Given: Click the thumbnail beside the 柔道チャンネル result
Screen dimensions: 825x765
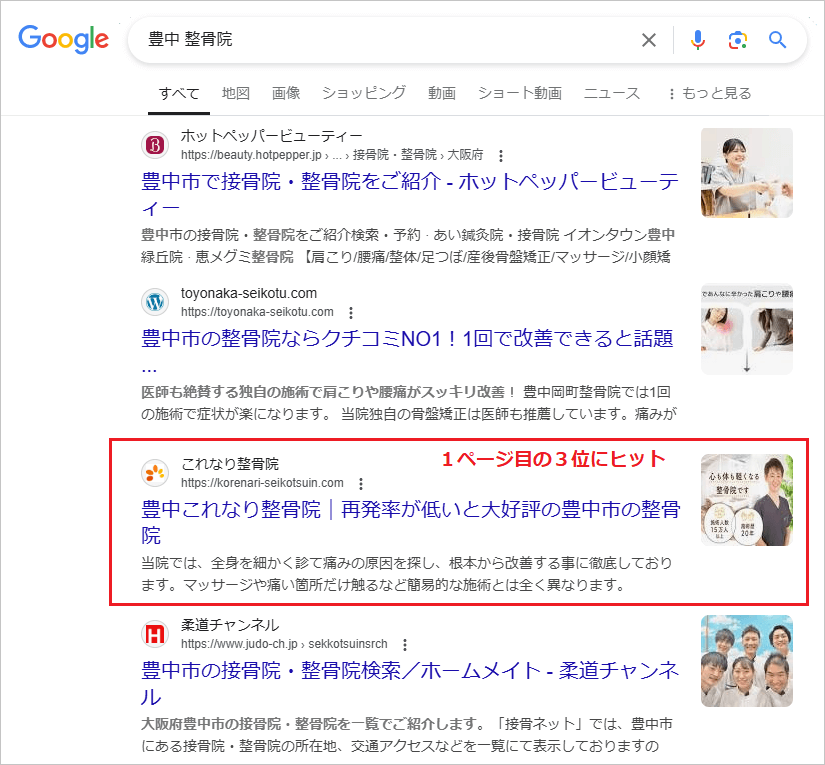Looking at the screenshot, I should coord(748,661).
